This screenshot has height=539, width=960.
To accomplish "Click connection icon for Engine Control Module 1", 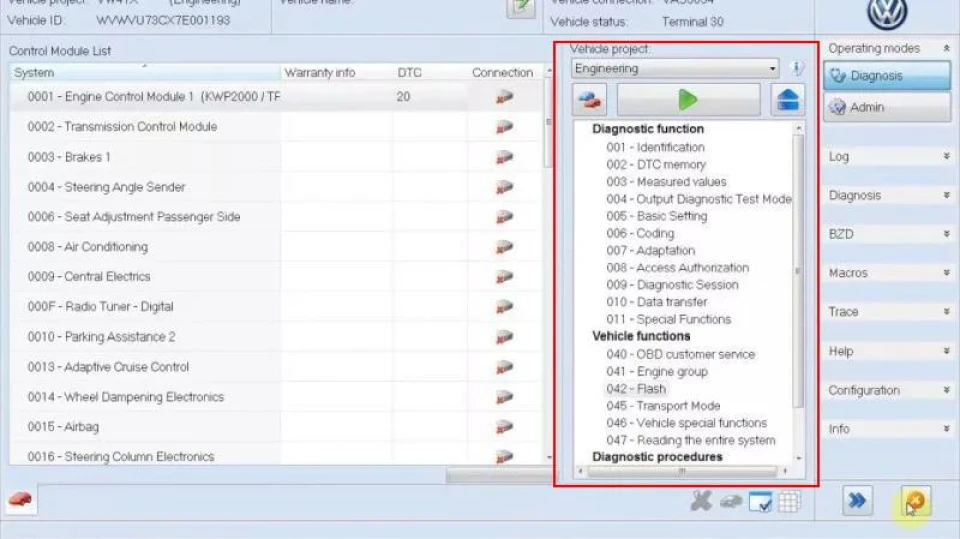I will pos(504,97).
